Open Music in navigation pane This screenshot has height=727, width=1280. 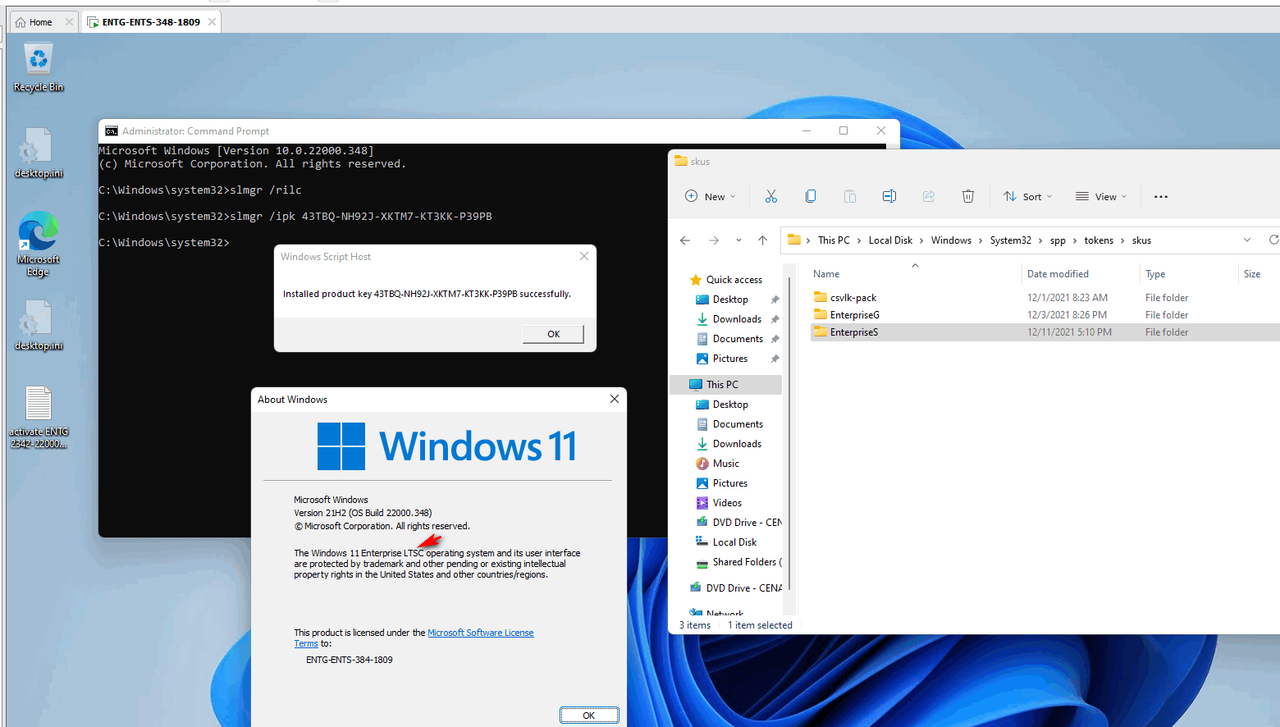tap(726, 463)
